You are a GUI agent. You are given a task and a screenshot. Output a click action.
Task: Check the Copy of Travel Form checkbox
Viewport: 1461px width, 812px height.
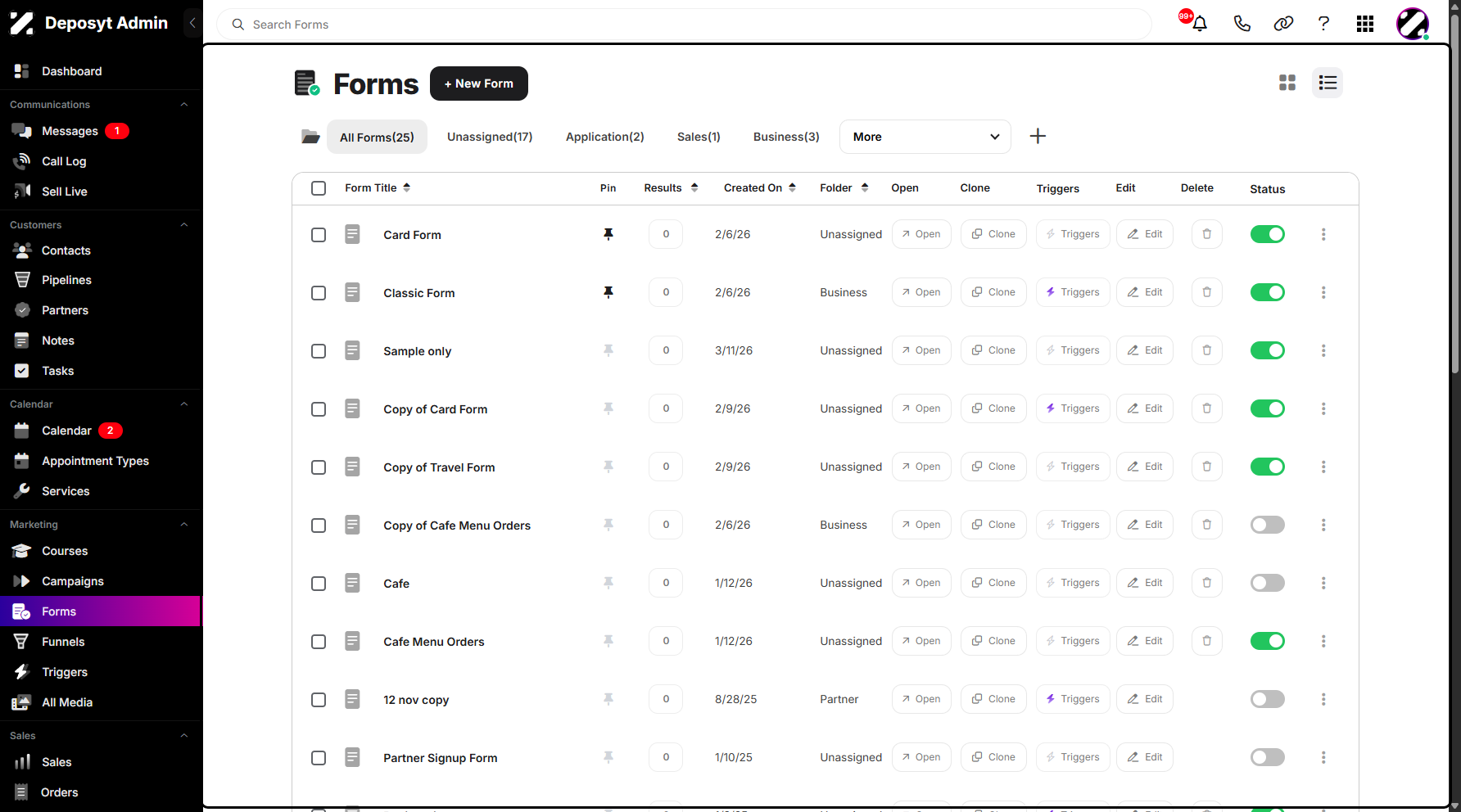pos(319,467)
